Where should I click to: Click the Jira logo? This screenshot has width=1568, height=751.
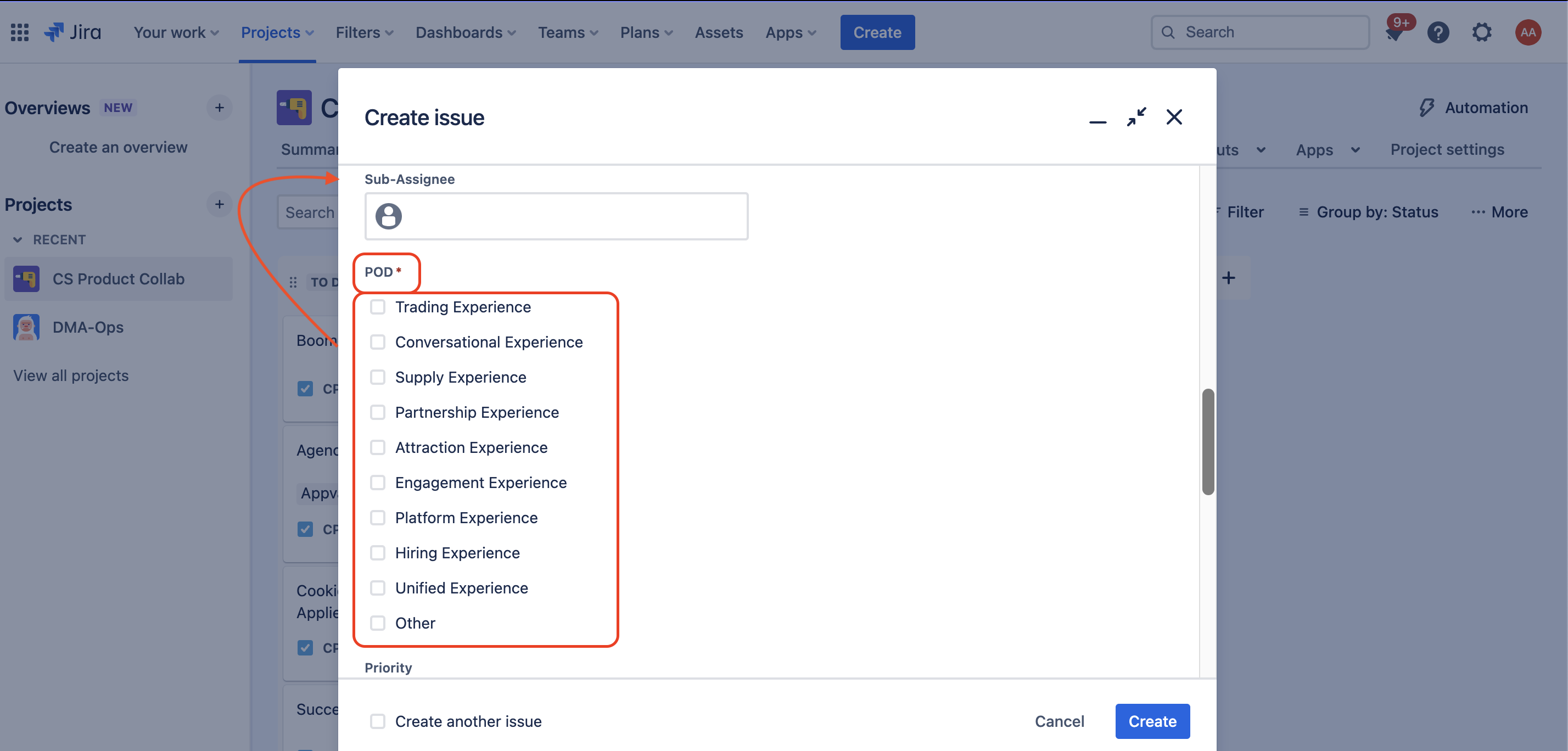[73, 32]
